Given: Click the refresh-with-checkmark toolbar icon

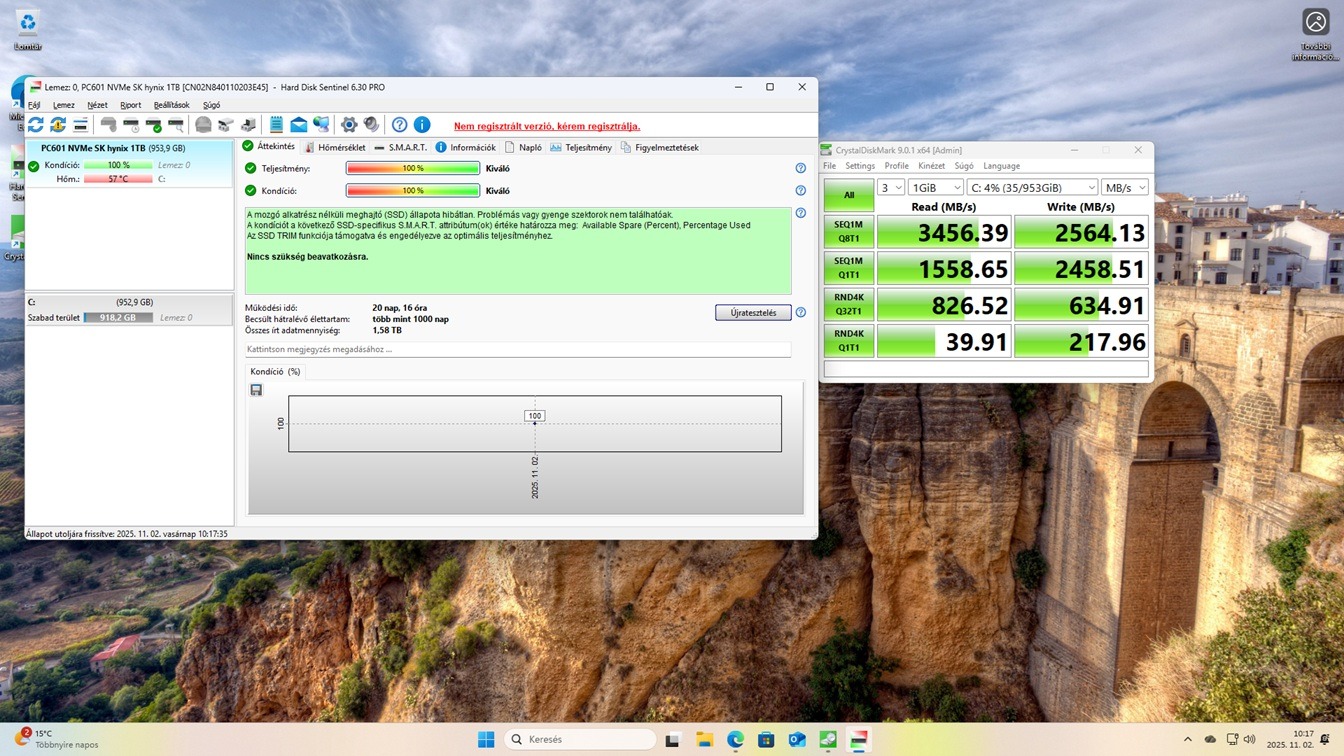Looking at the screenshot, I should click(x=58, y=125).
